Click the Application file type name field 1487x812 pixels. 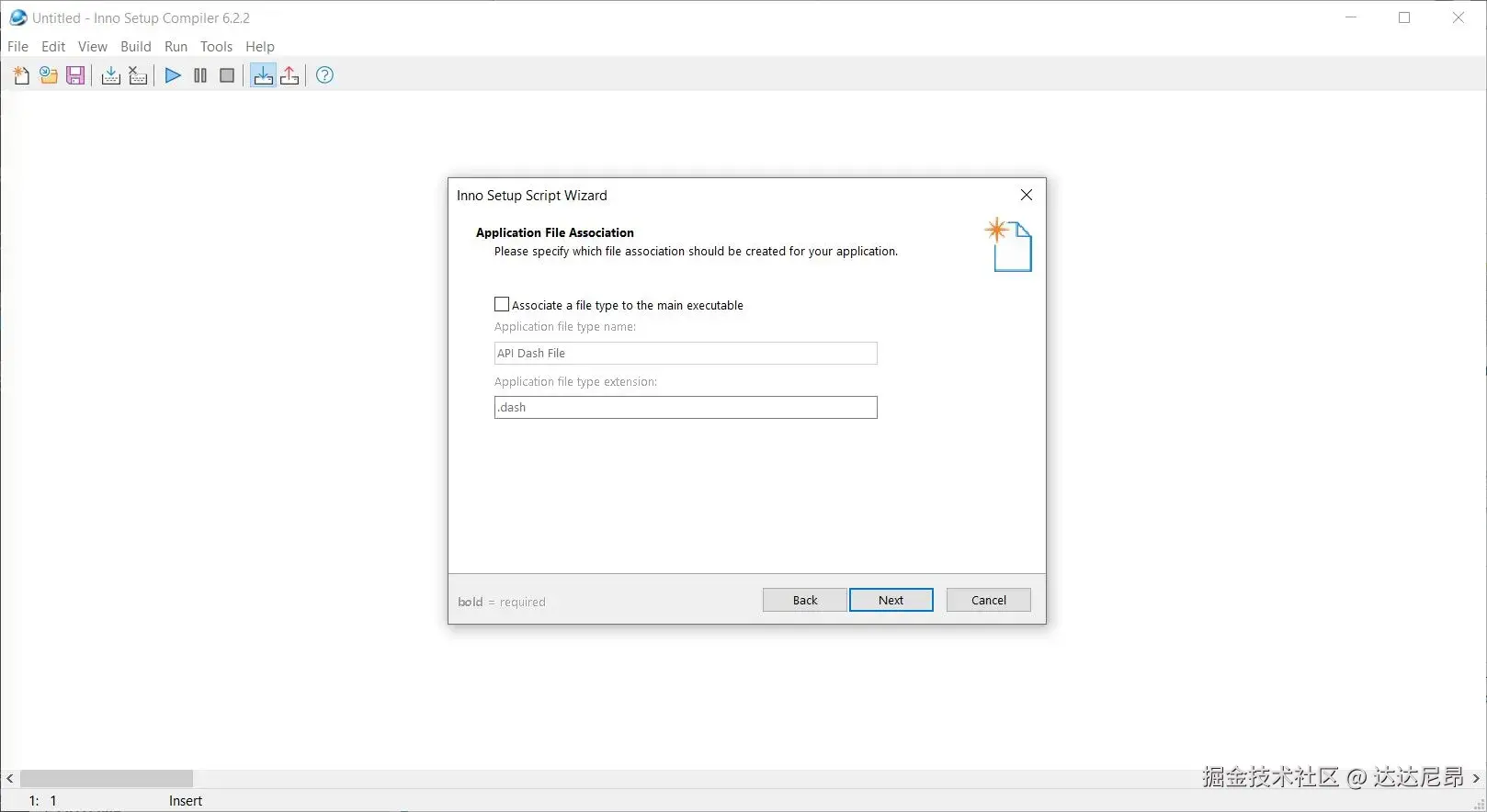coord(686,353)
